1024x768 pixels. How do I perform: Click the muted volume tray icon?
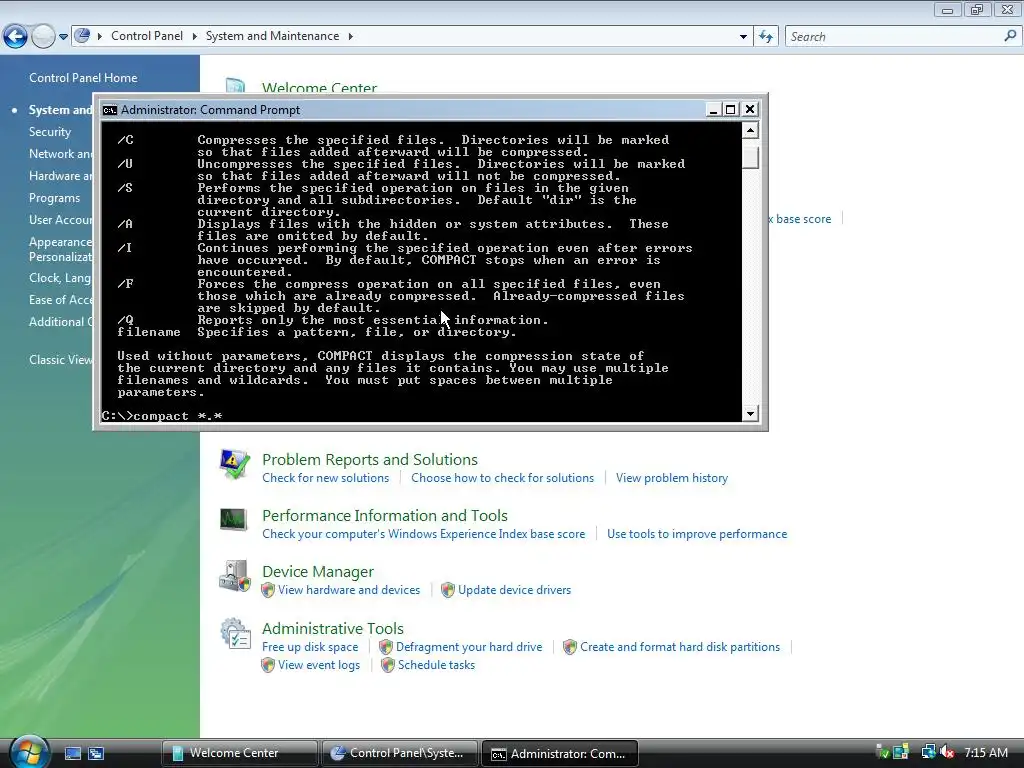click(947, 752)
